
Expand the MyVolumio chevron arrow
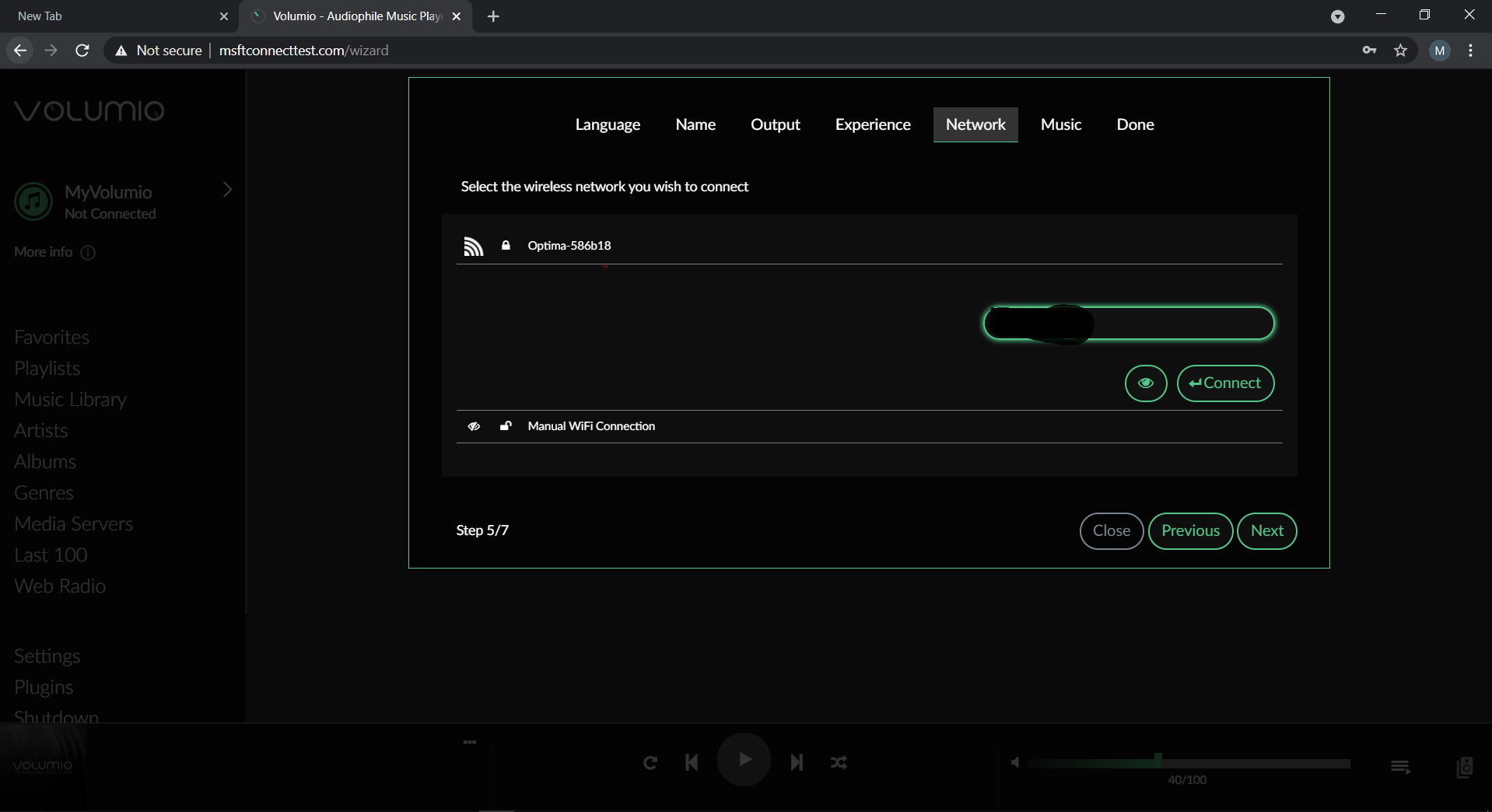coord(227,190)
